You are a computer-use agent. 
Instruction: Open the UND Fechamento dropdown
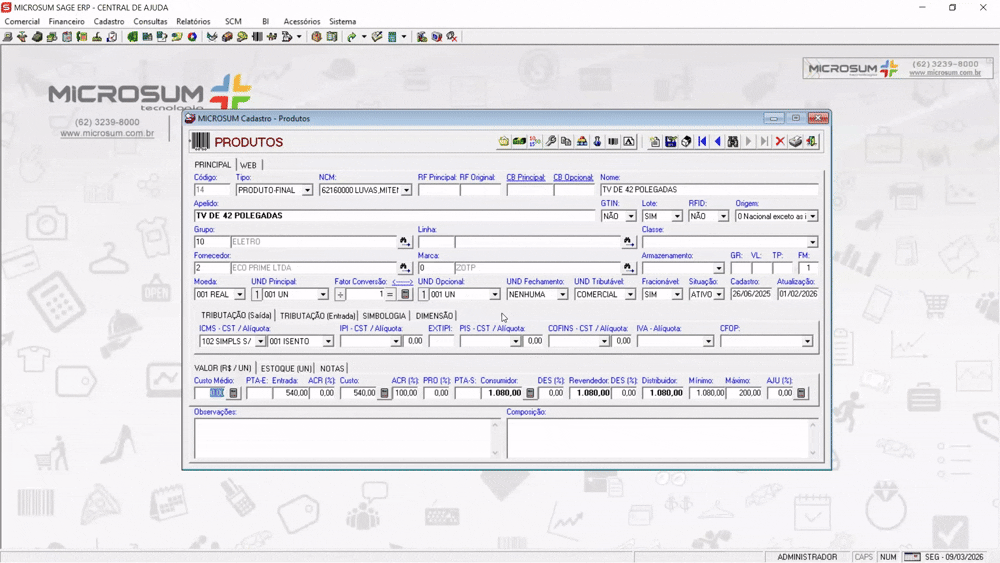point(562,295)
